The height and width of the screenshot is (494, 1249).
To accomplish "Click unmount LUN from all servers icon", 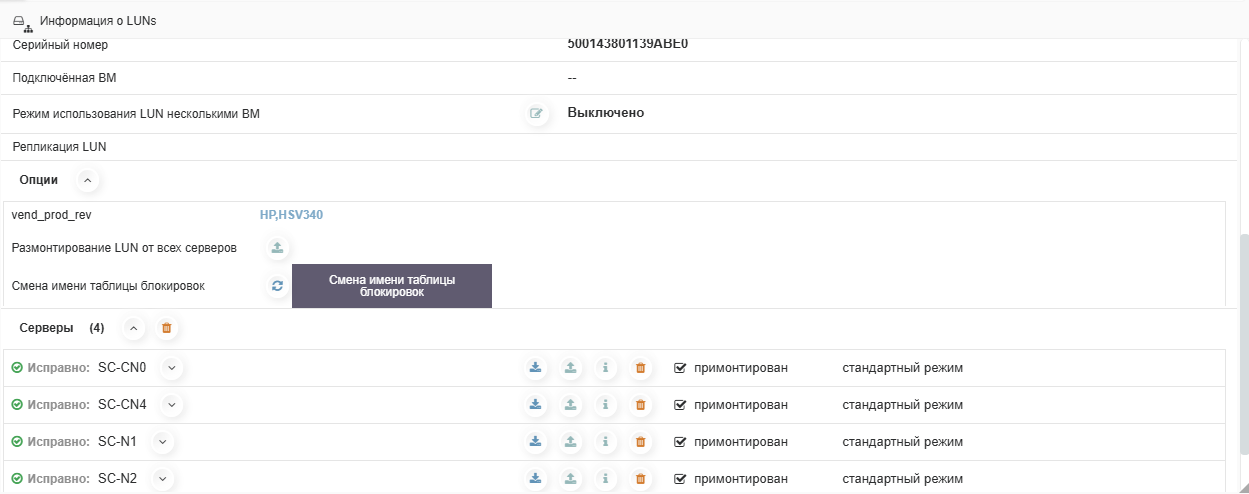I will click(278, 248).
